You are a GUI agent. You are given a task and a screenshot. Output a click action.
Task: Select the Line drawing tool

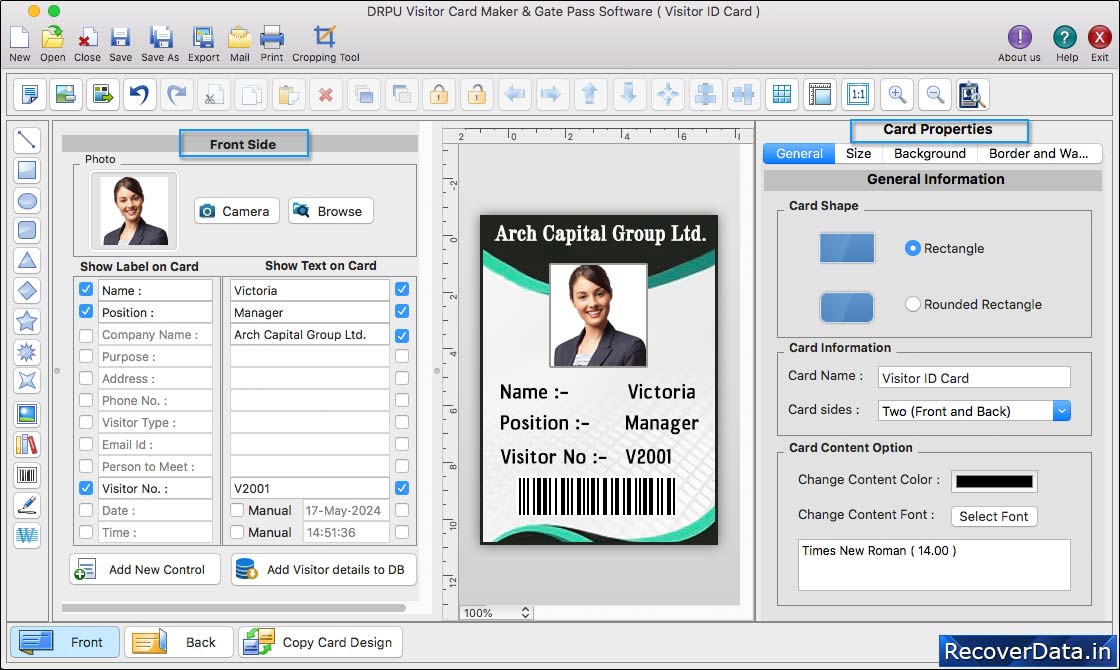(x=27, y=139)
